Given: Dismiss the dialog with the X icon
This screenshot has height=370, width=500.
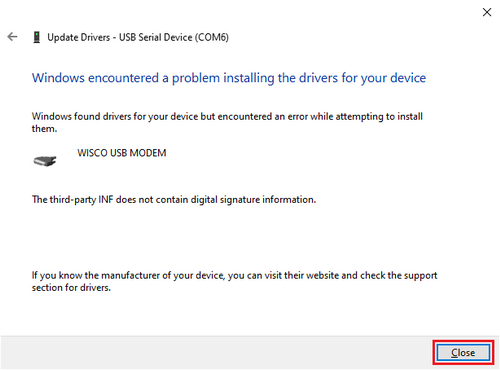Looking at the screenshot, I should point(487,12).
